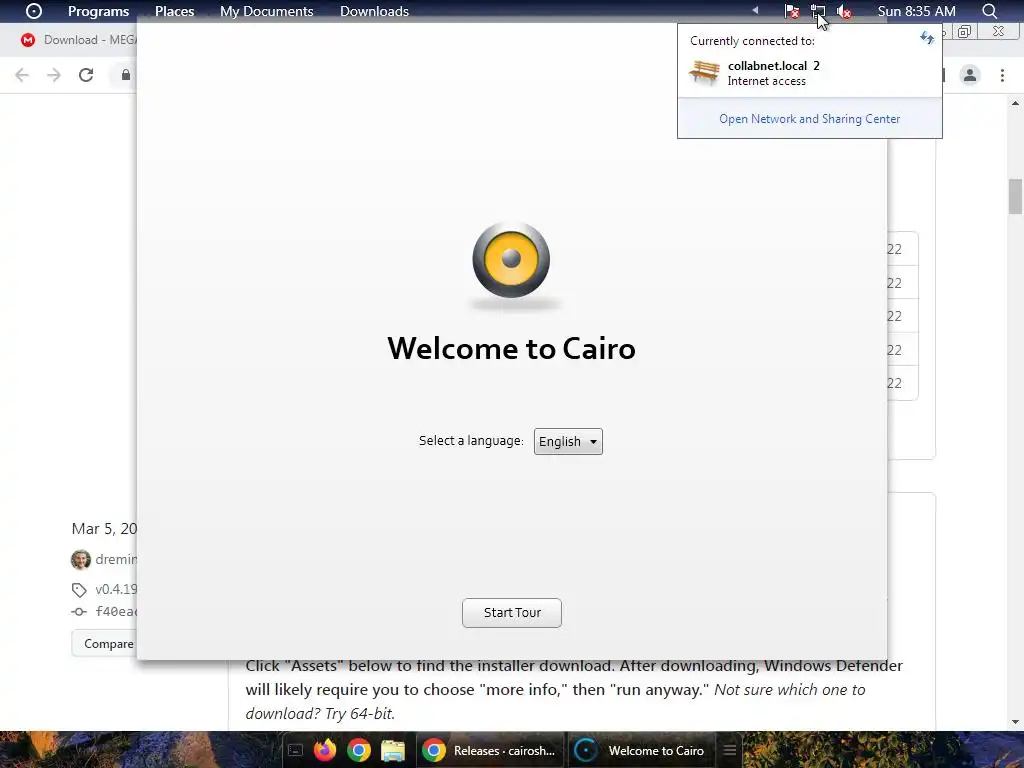1024x768 pixels.
Task: Open the My Documents menu
Action: click(x=266, y=11)
